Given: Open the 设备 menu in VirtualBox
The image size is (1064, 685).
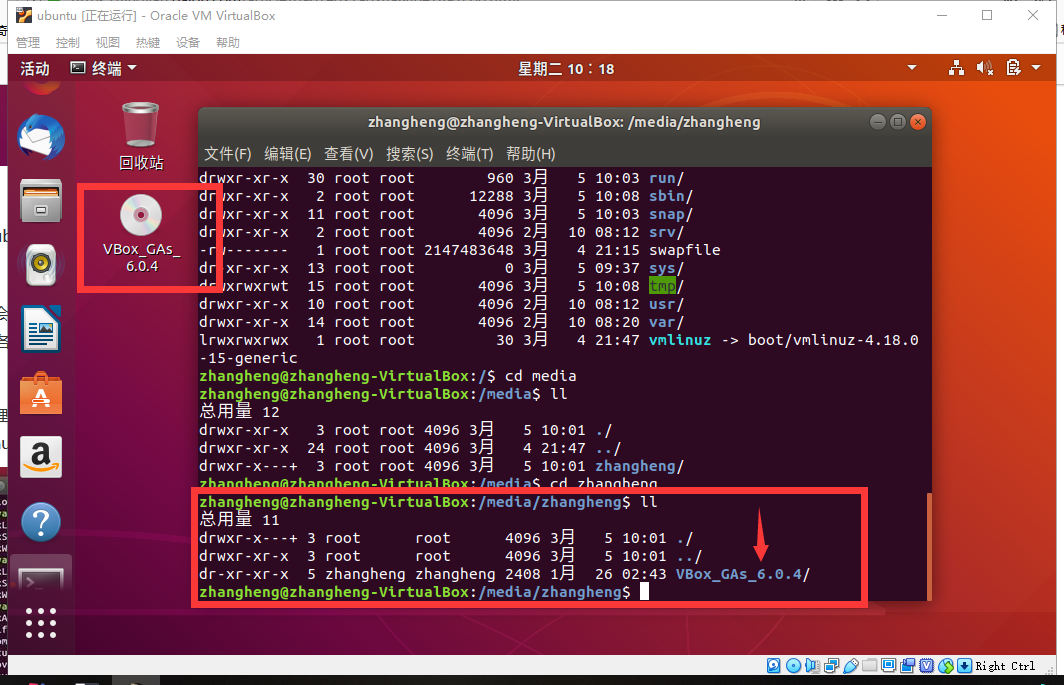Looking at the screenshot, I should (x=188, y=42).
